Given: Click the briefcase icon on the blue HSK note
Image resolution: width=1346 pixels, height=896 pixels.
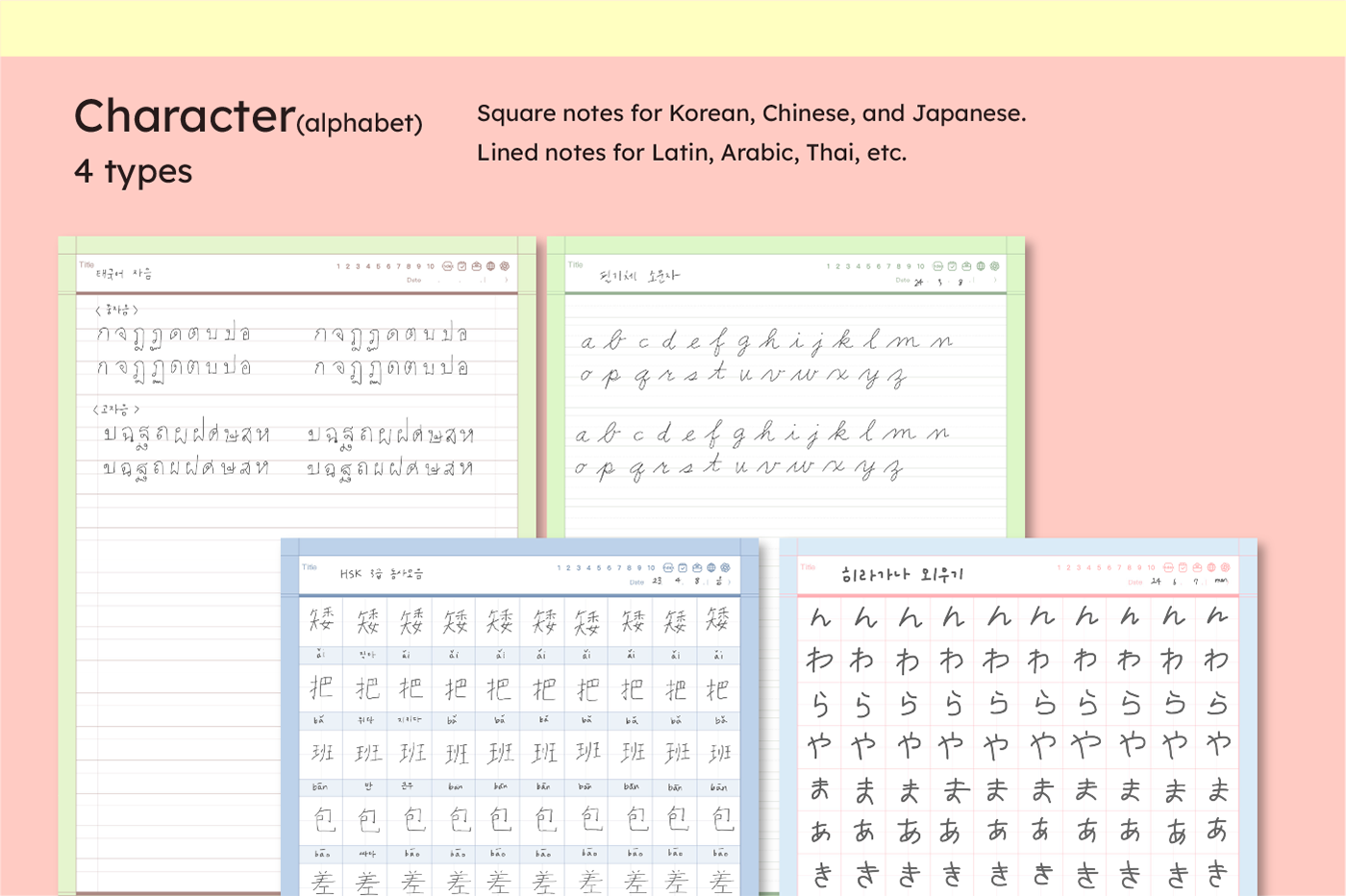Looking at the screenshot, I should click(x=697, y=568).
